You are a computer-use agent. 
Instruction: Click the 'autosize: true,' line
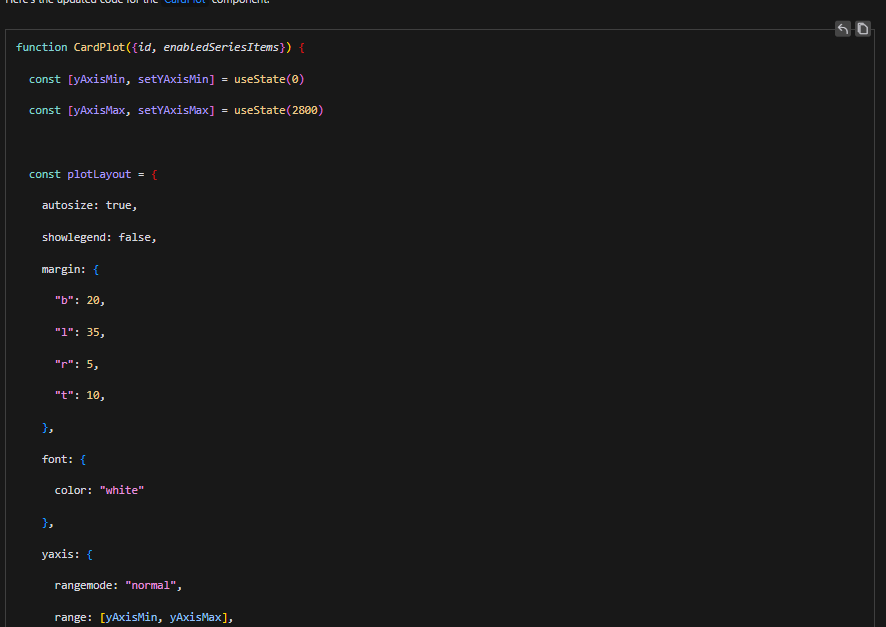(89, 206)
